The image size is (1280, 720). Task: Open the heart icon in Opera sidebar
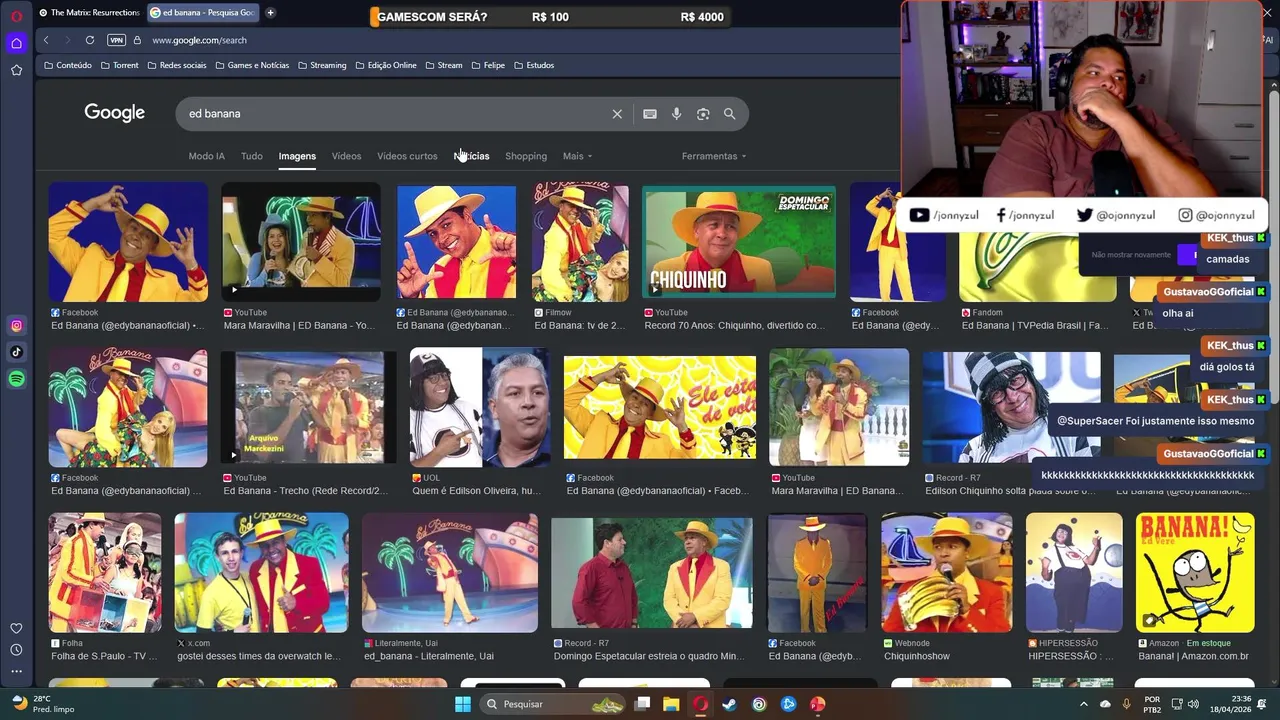16,628
